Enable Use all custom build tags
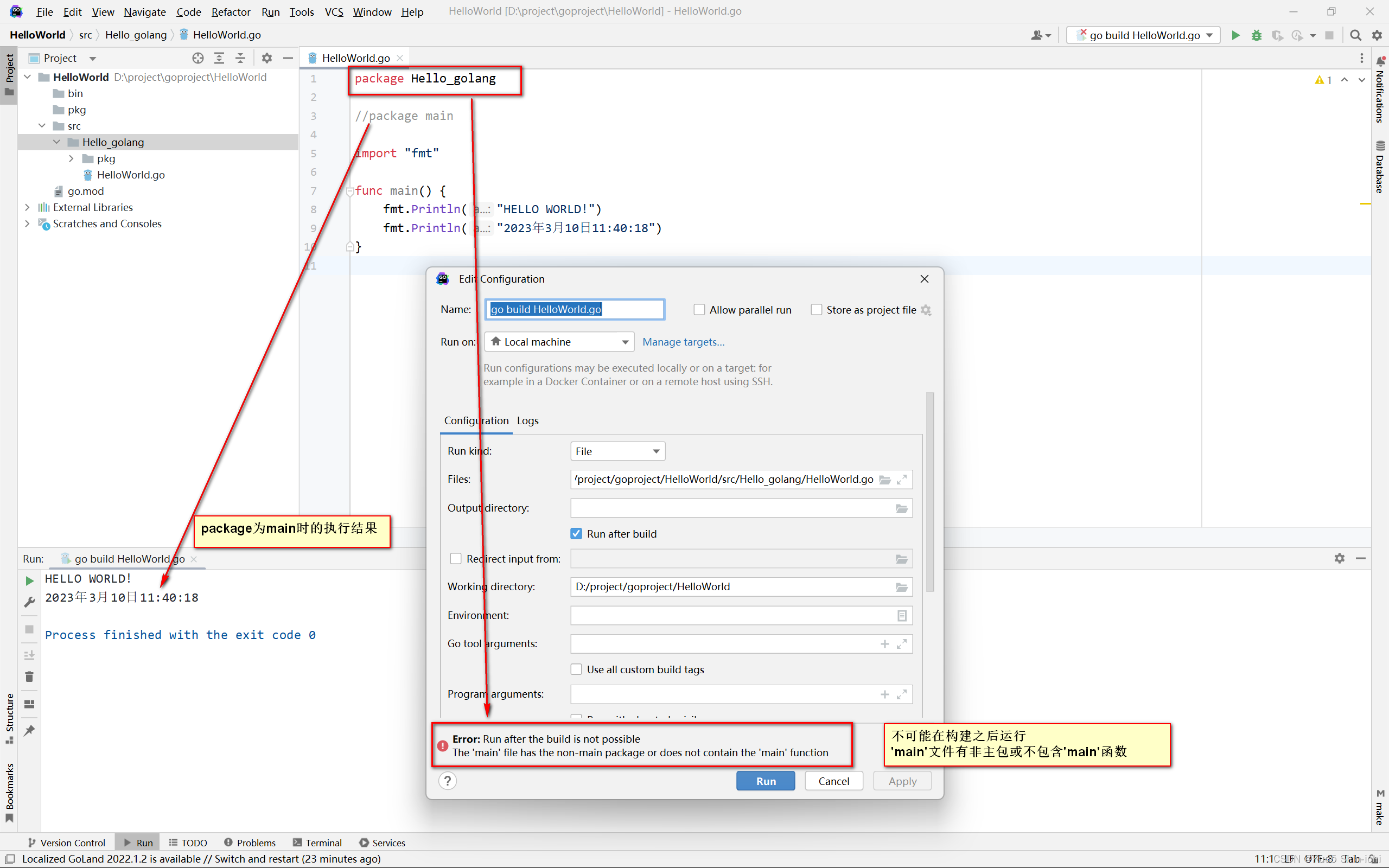Viewport: 1389px width, 868px height. (576, 669)
